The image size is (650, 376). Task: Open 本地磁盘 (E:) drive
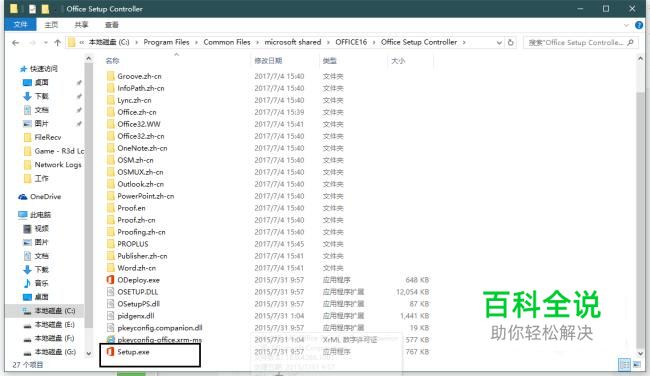click(49, 325)
